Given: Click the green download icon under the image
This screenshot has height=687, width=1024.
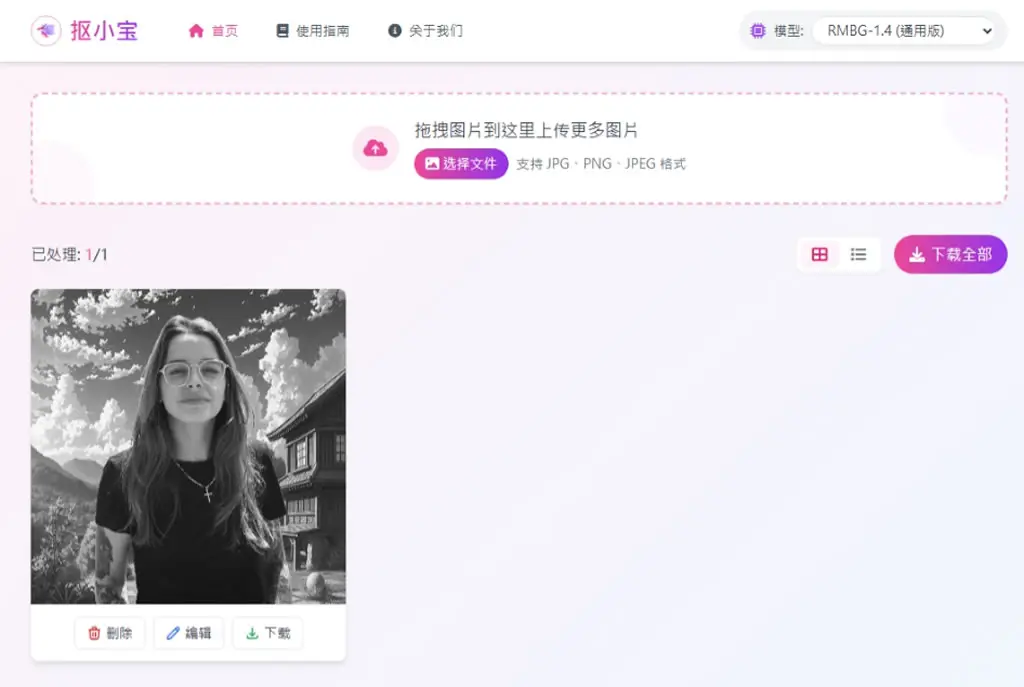Looking at the screenshot, I should (252, 633).
